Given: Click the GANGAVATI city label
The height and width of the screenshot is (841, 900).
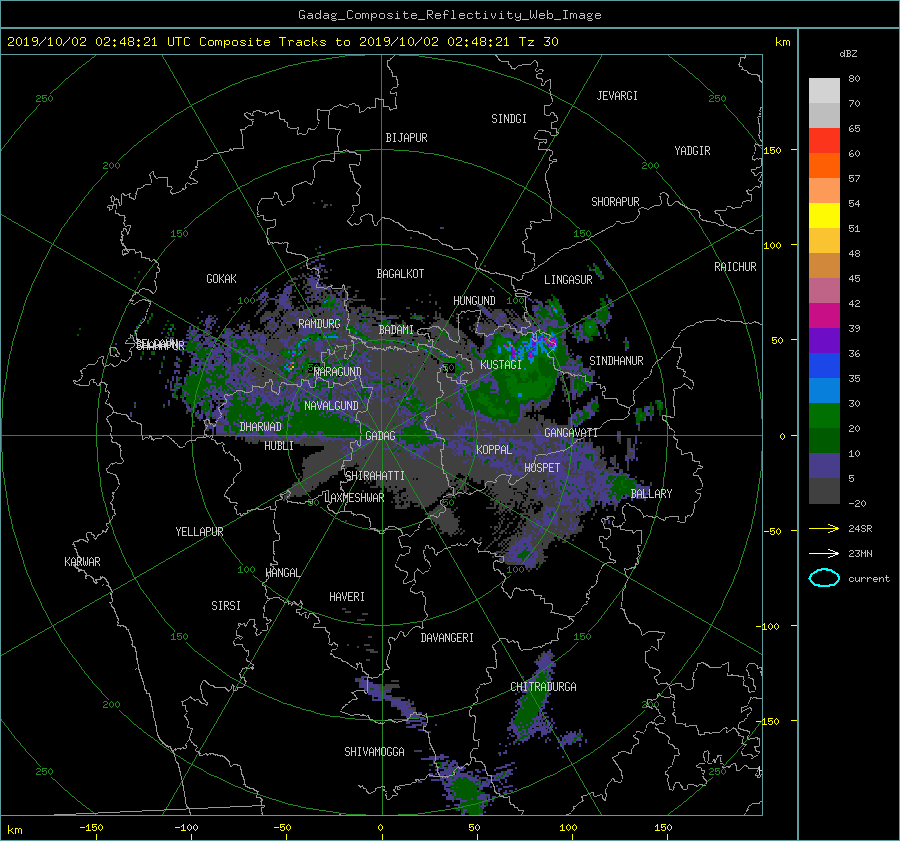Looking at the screenshot, I should click(571, 432).
